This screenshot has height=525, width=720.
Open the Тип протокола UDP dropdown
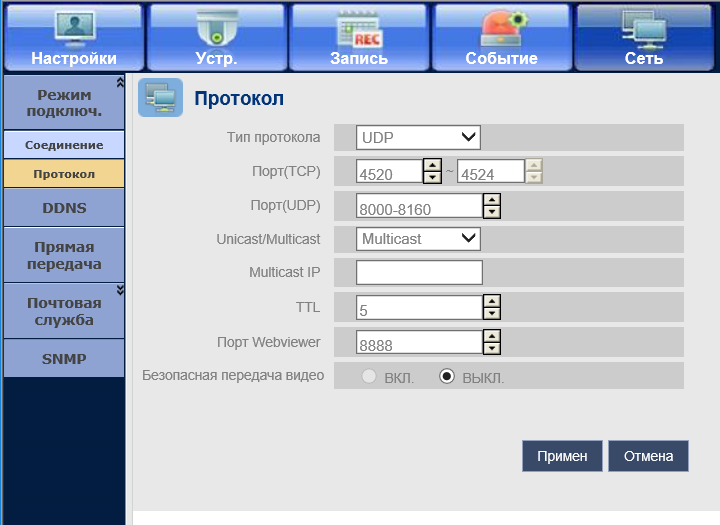tap(419, 137)
